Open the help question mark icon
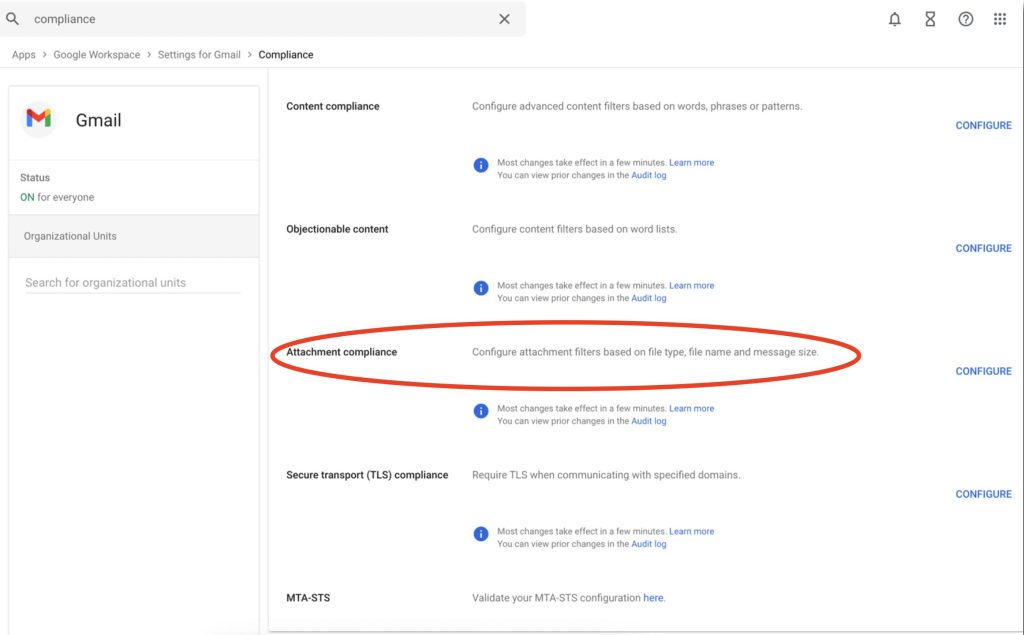The image size is (1024, 635). click(x=965, y=19)
